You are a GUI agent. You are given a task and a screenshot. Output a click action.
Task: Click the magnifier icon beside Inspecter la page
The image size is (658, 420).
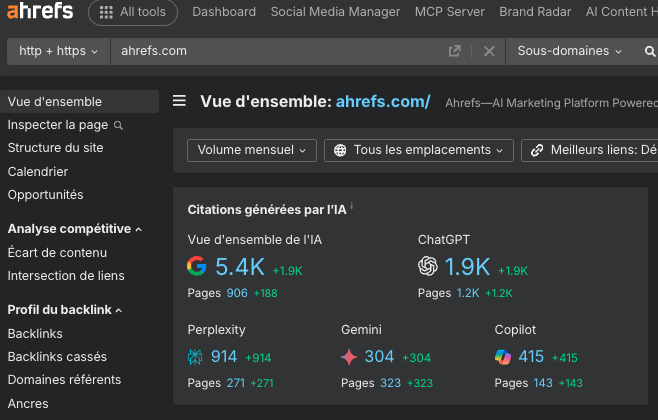[119, 125]
